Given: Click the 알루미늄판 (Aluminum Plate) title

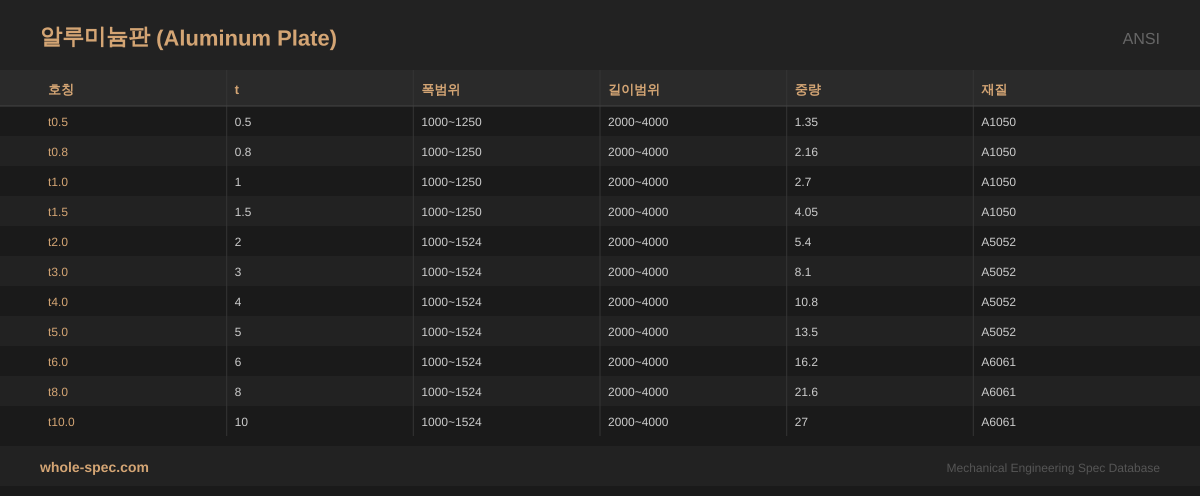Looking at the screenshot, I should pos(188,38).
